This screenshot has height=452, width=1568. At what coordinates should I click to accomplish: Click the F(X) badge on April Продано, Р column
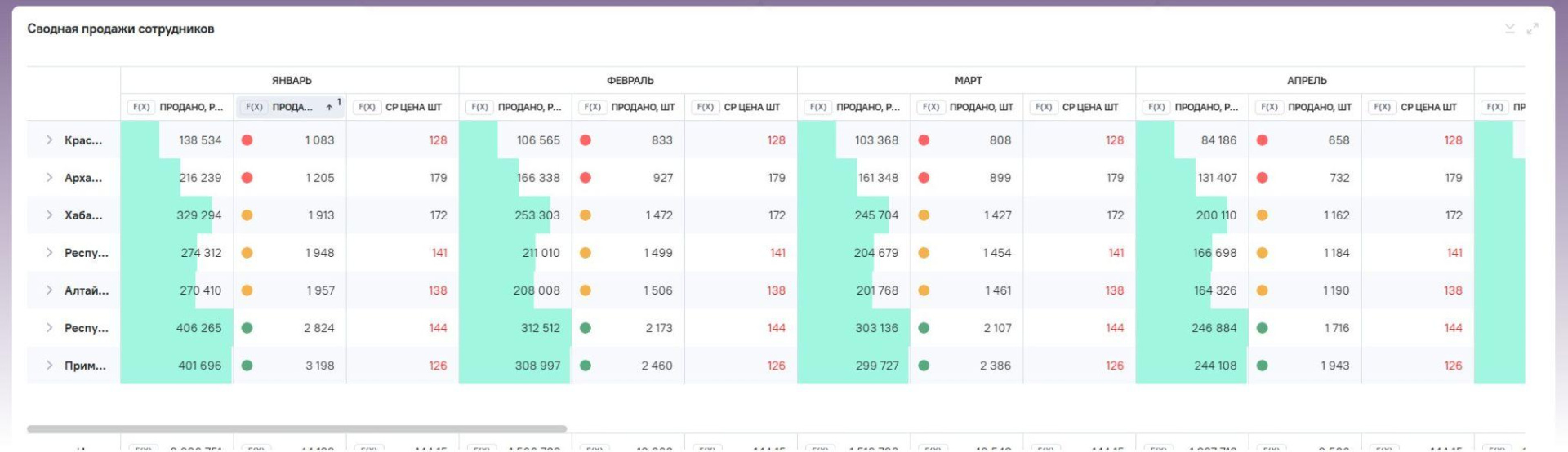tap(1156, 107)
